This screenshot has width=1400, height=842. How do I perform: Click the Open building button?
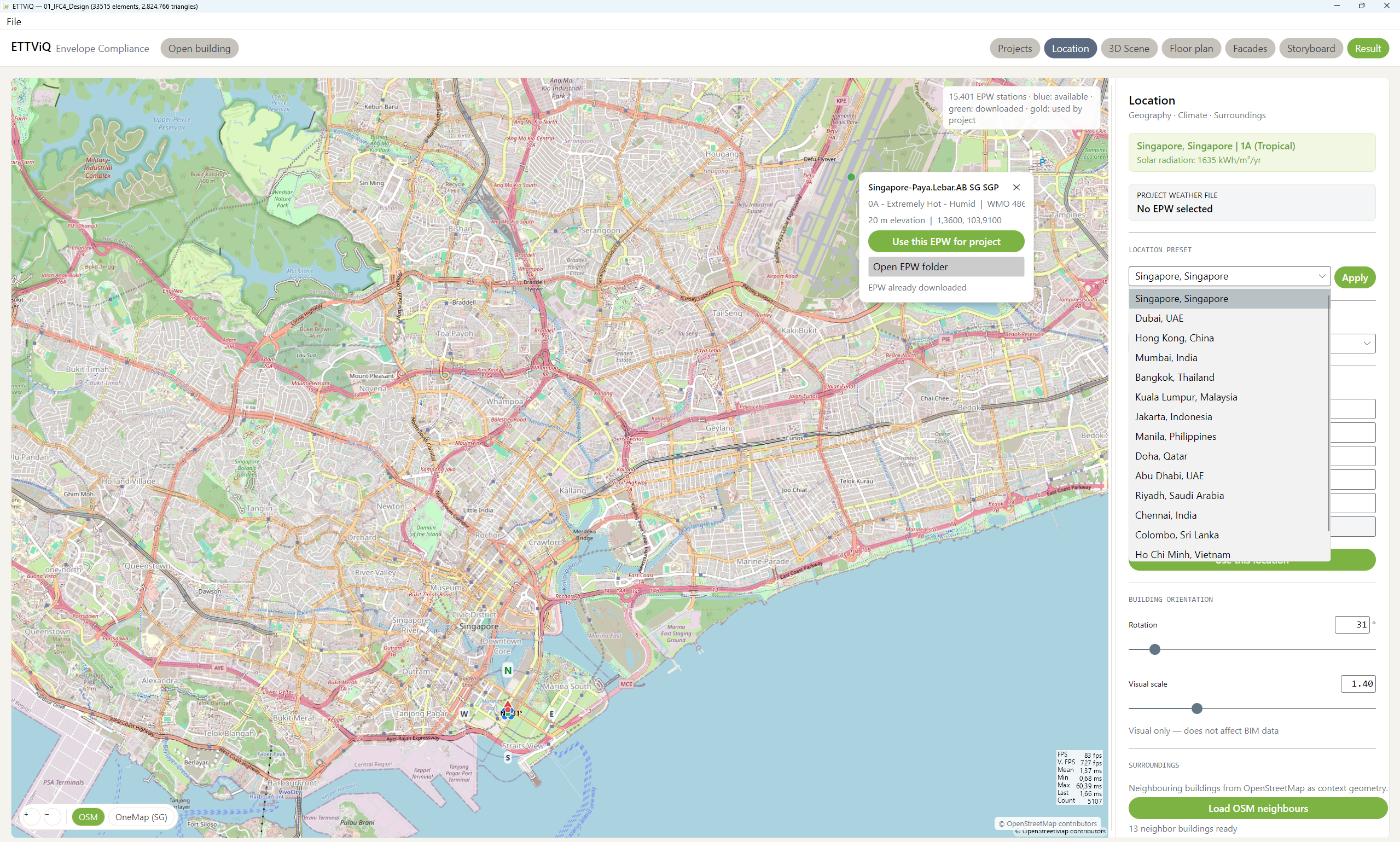tap(199, 48)
